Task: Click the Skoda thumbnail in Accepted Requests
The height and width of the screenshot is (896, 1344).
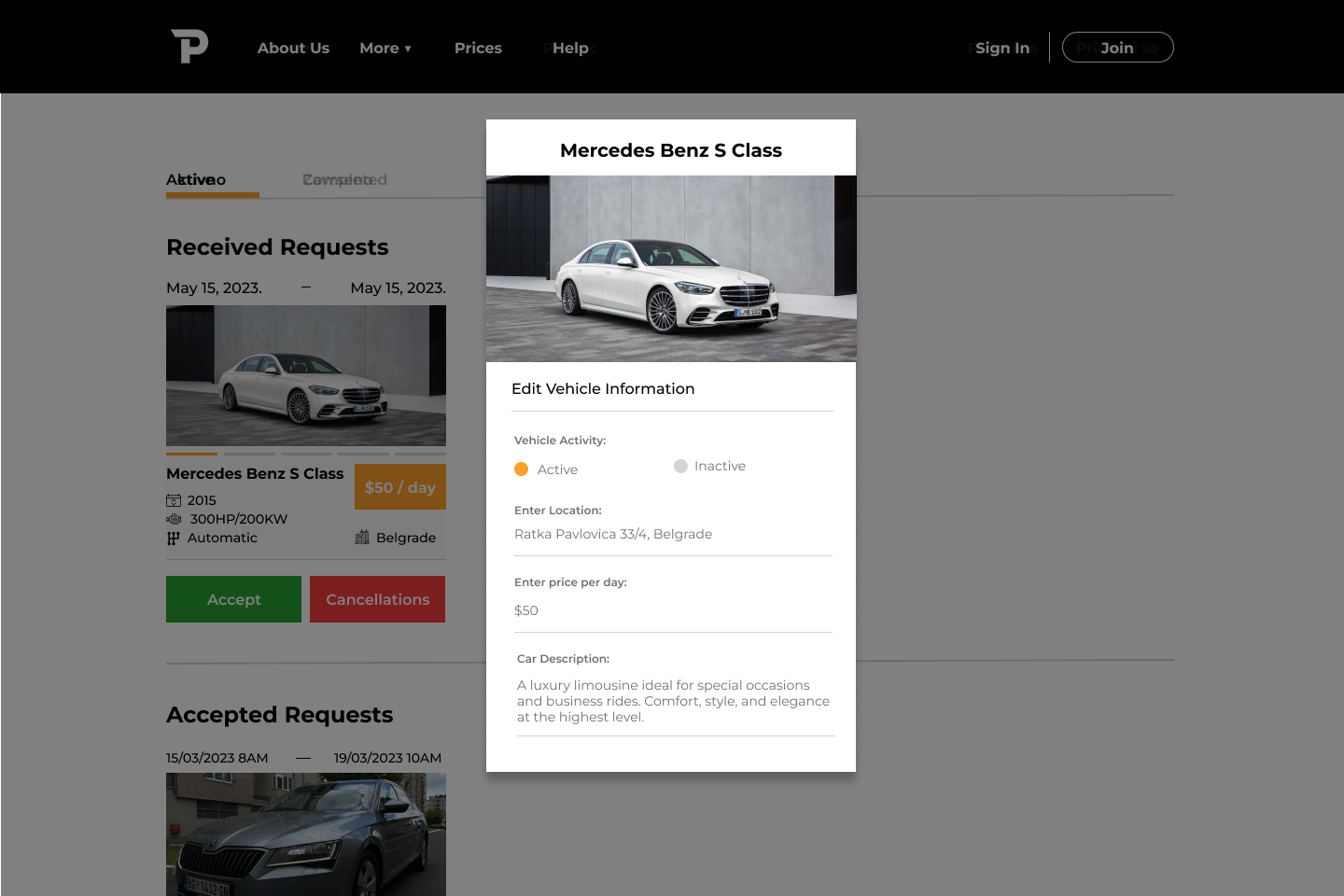Action: click(x=306, y=834)
